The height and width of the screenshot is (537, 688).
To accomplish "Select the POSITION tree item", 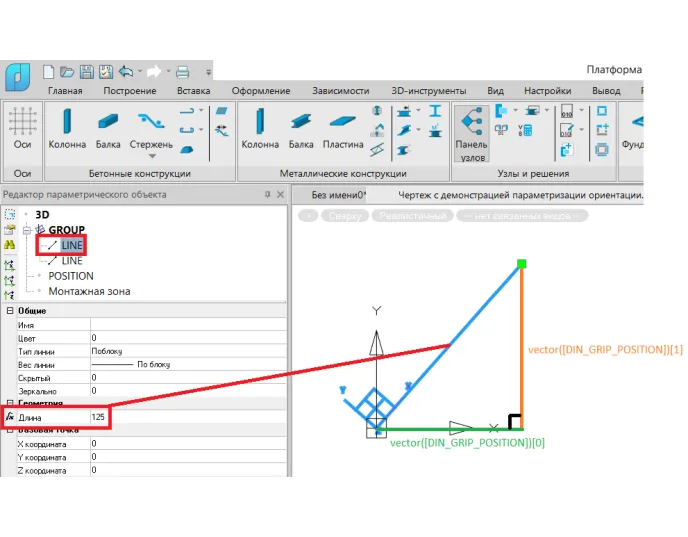I will click(x=71, y=276).
